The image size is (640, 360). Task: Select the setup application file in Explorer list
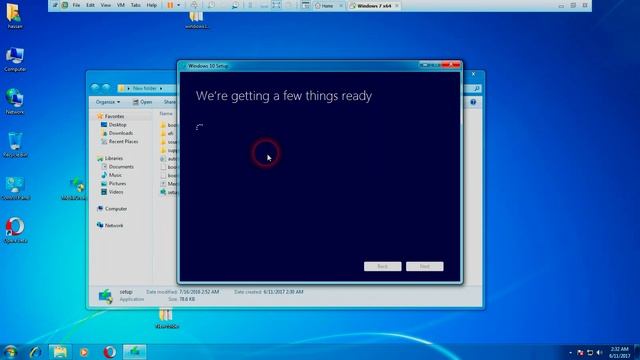pyautogui.click(x=169, y=192)
